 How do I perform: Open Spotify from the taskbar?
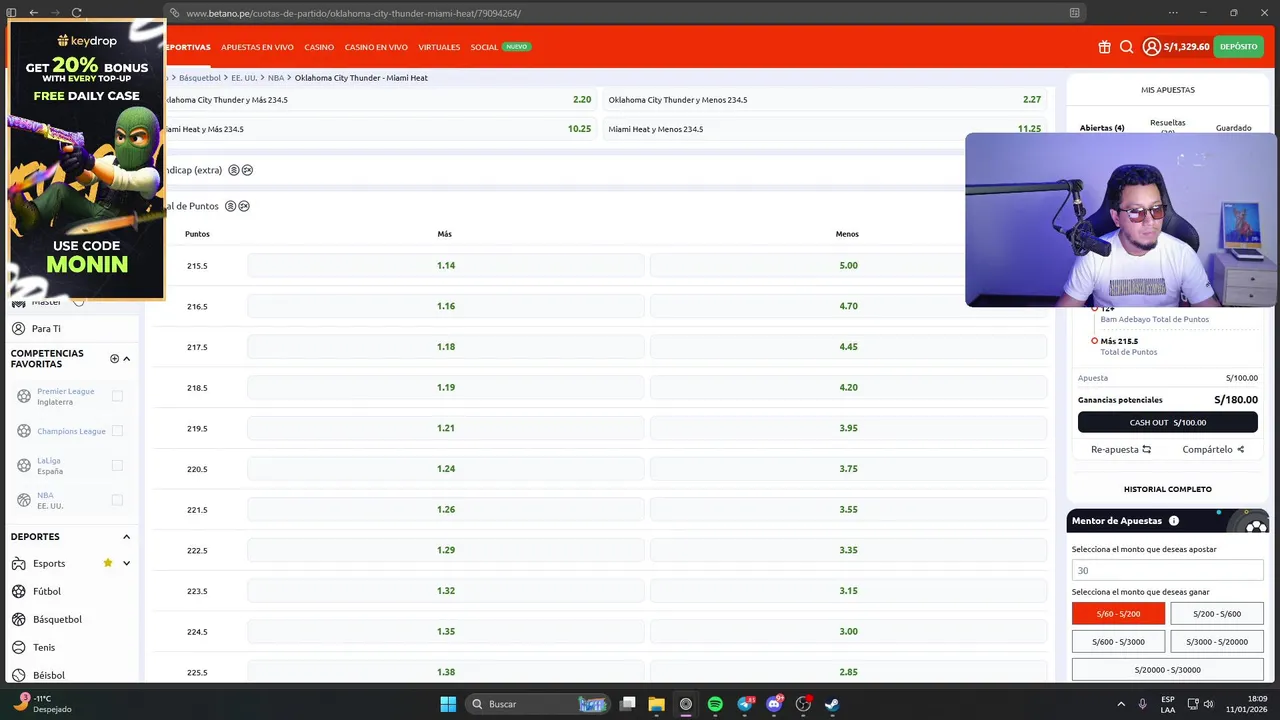(x=715, y=704)
